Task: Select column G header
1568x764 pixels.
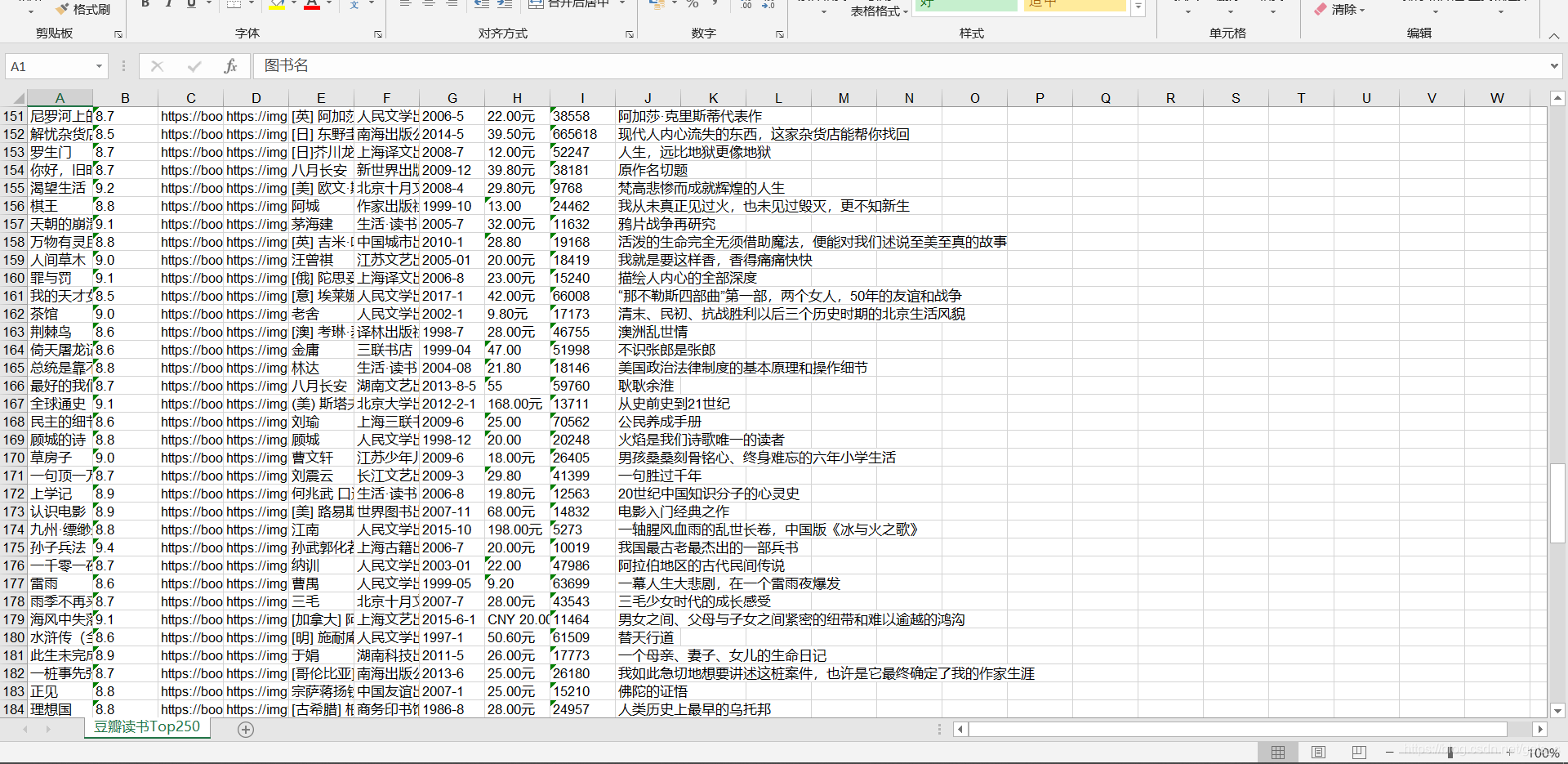Action: [452, 98]
